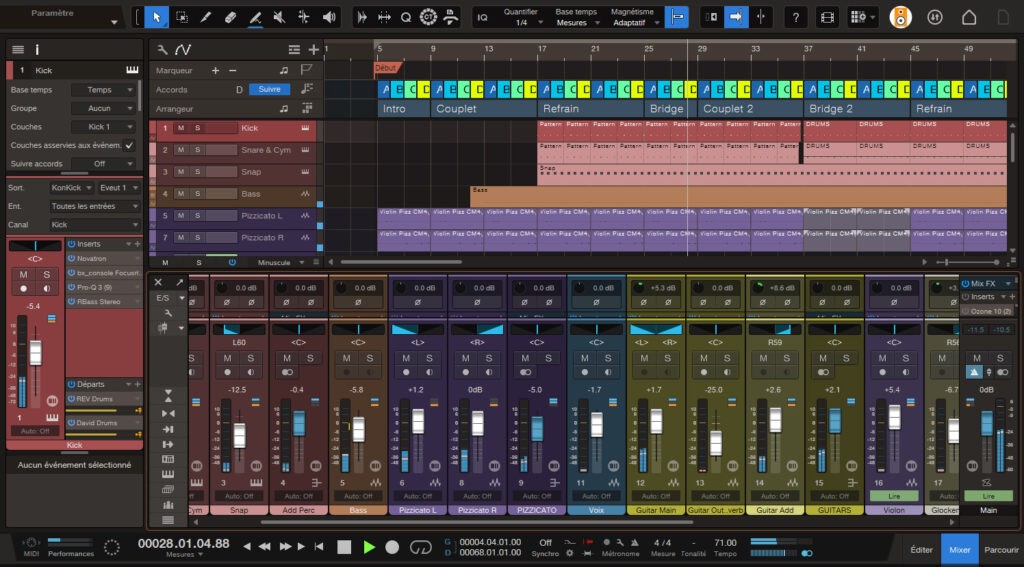Open the Base temps dropdown set to Temps
1024x567 pixels.
[103, 90]
